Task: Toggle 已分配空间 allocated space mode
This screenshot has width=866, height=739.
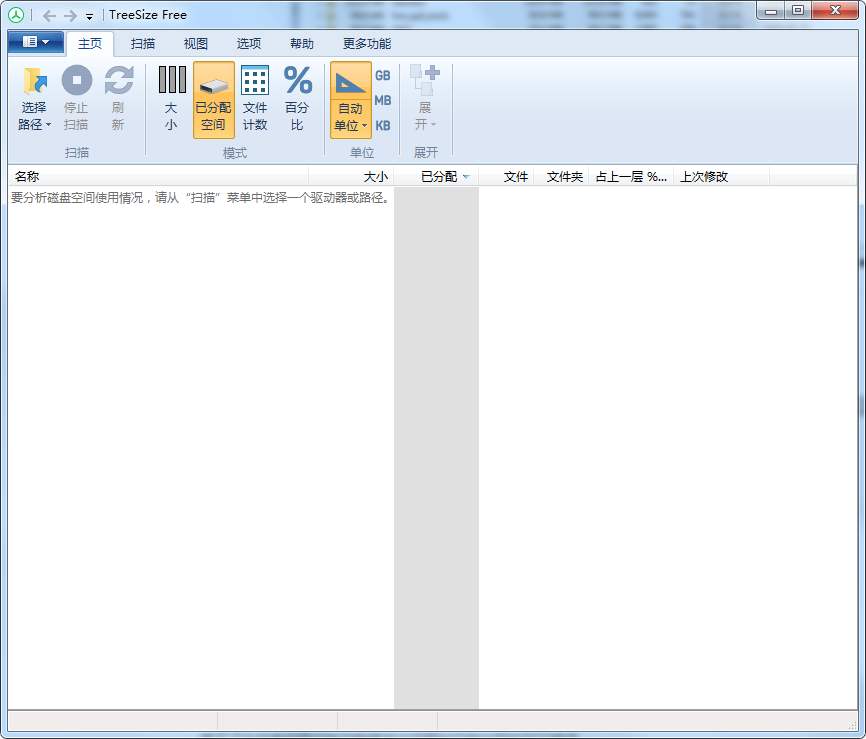Action: point(214,99)
